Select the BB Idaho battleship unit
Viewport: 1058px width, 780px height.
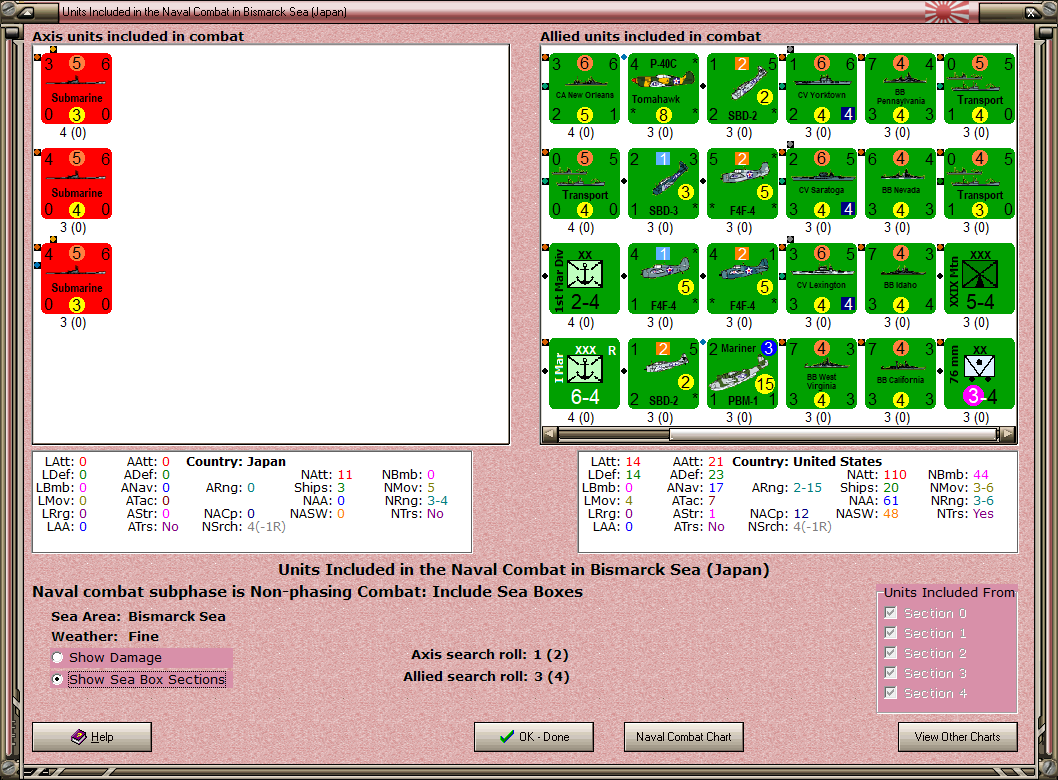900,279
